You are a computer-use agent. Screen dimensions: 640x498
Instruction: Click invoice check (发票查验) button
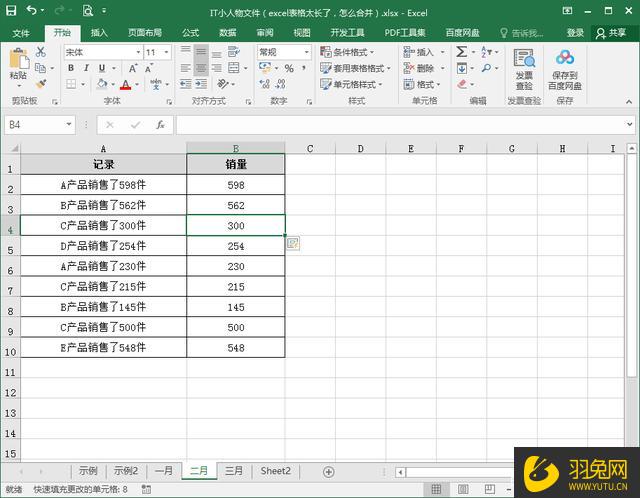(x=524, y=68)
